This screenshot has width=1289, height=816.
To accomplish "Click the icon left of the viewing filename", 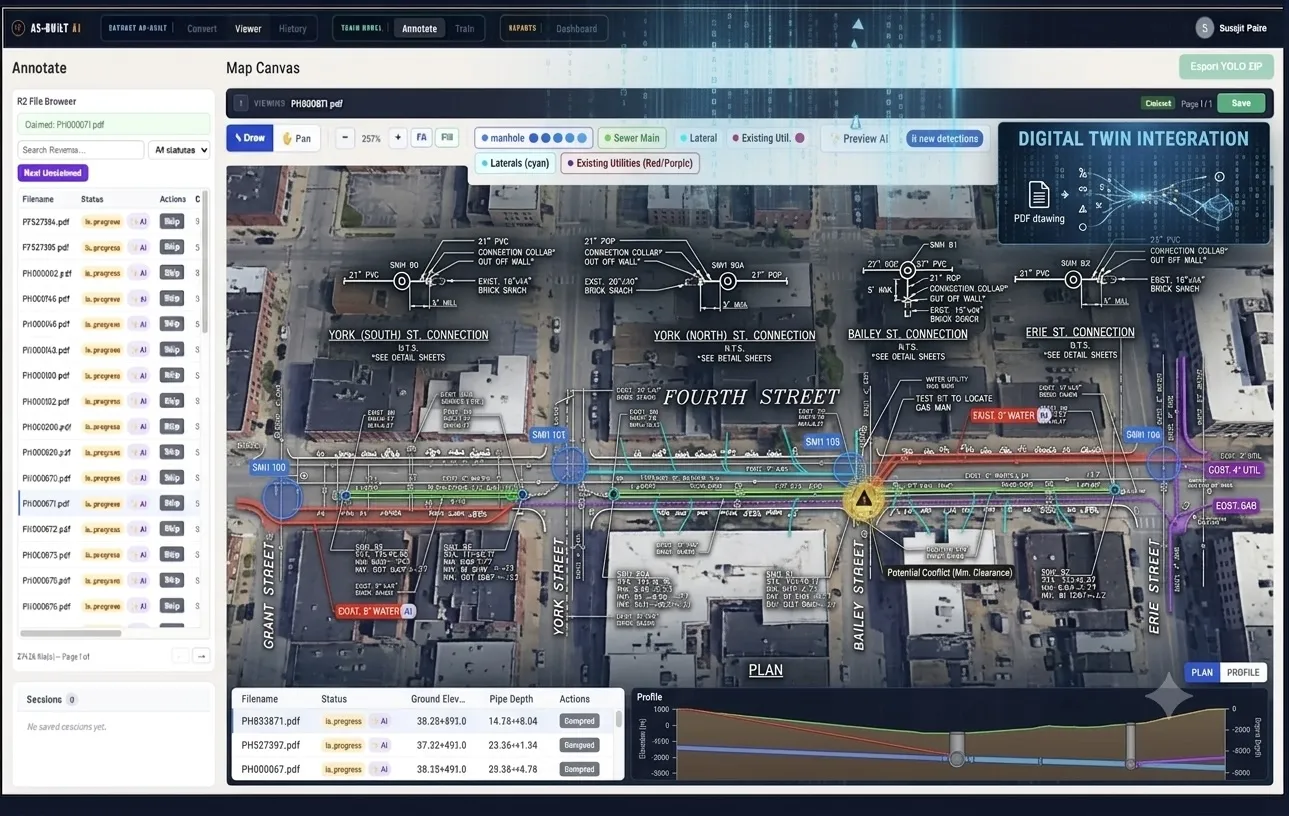I will [x=240, y=103].
